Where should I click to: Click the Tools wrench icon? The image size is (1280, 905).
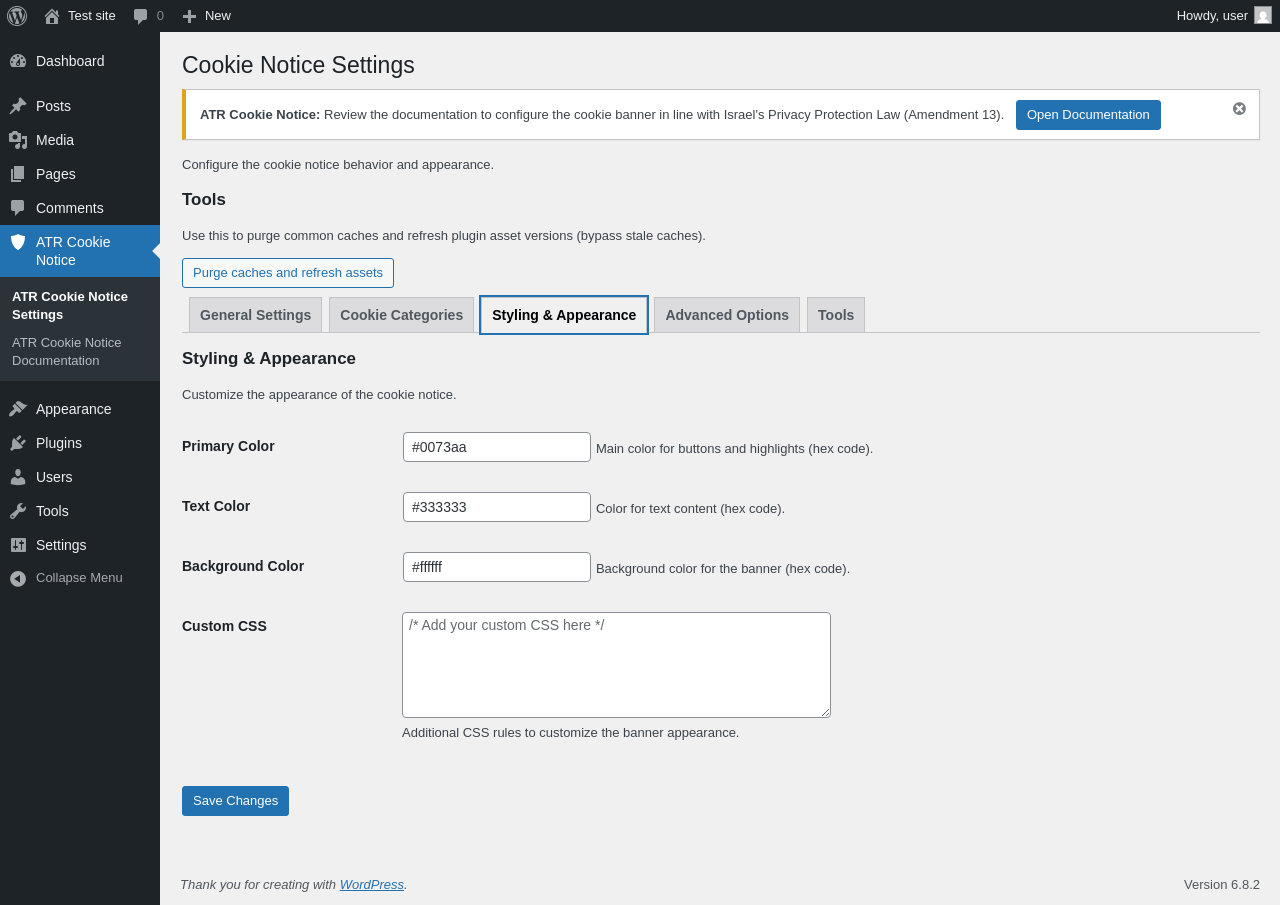(18, 511)
